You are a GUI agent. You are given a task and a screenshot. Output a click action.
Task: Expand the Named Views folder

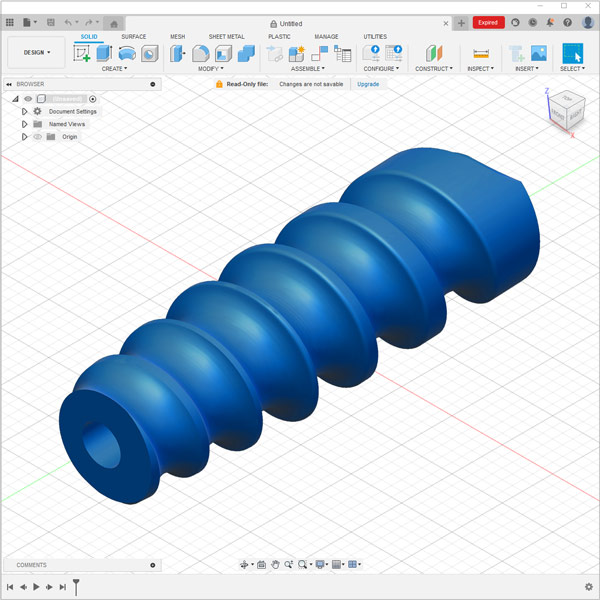(x=25, y=124)
